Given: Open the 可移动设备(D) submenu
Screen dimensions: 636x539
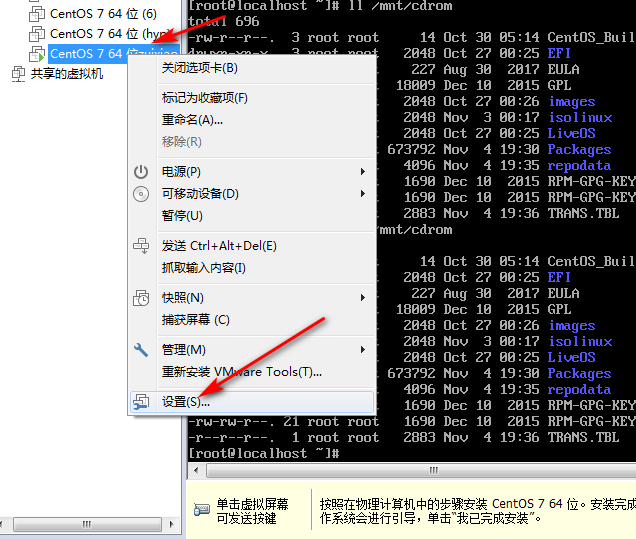Looking at the screenshot, I should [x=252, y=194].
